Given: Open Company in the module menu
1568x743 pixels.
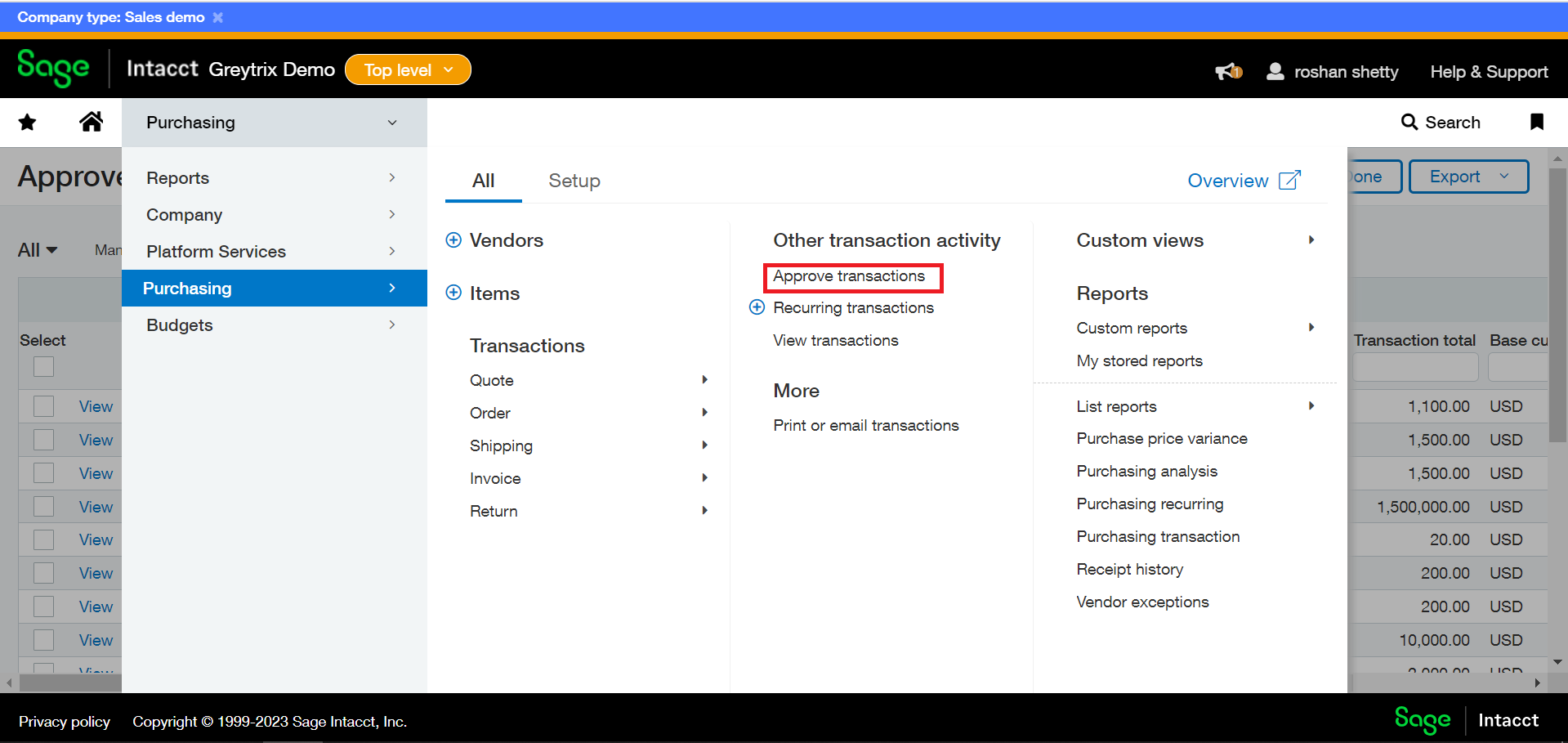Looking at the screenshot, I should [274, 214].
